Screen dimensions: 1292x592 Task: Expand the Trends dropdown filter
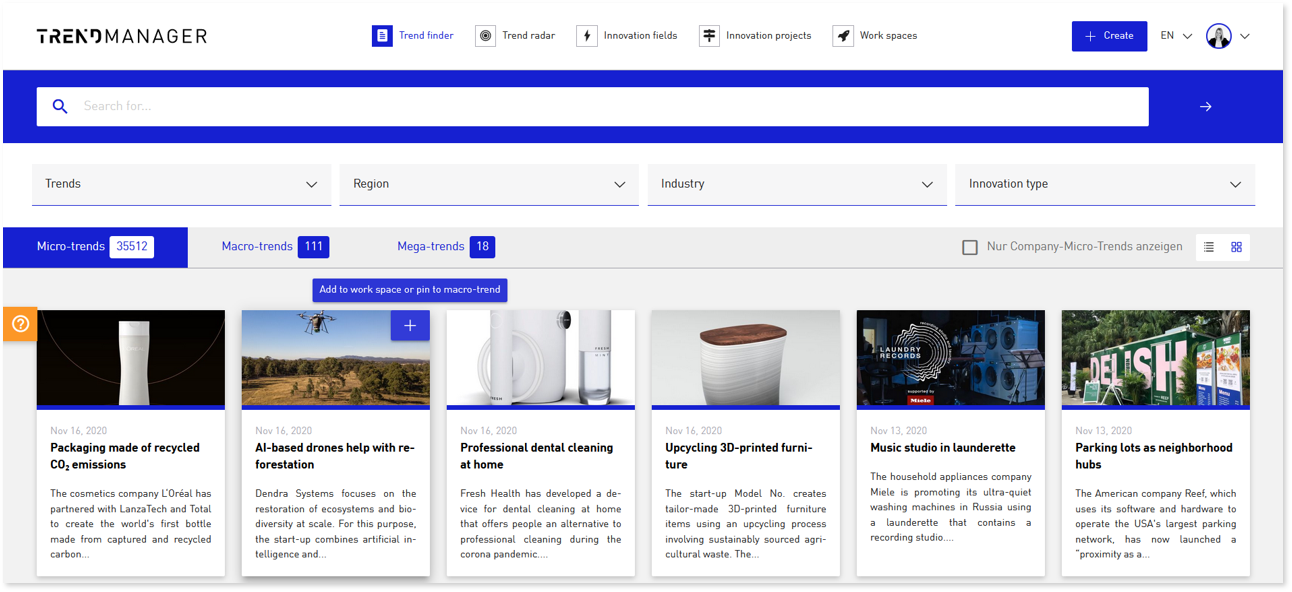coord(181,184)
